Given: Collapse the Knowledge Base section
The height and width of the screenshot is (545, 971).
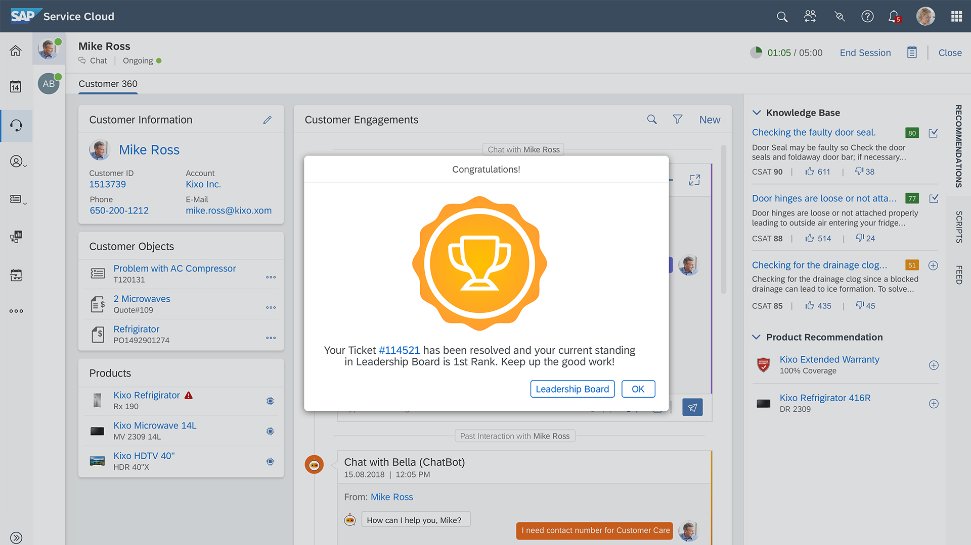Looking at the screenshot, I should tap(756, 113).
